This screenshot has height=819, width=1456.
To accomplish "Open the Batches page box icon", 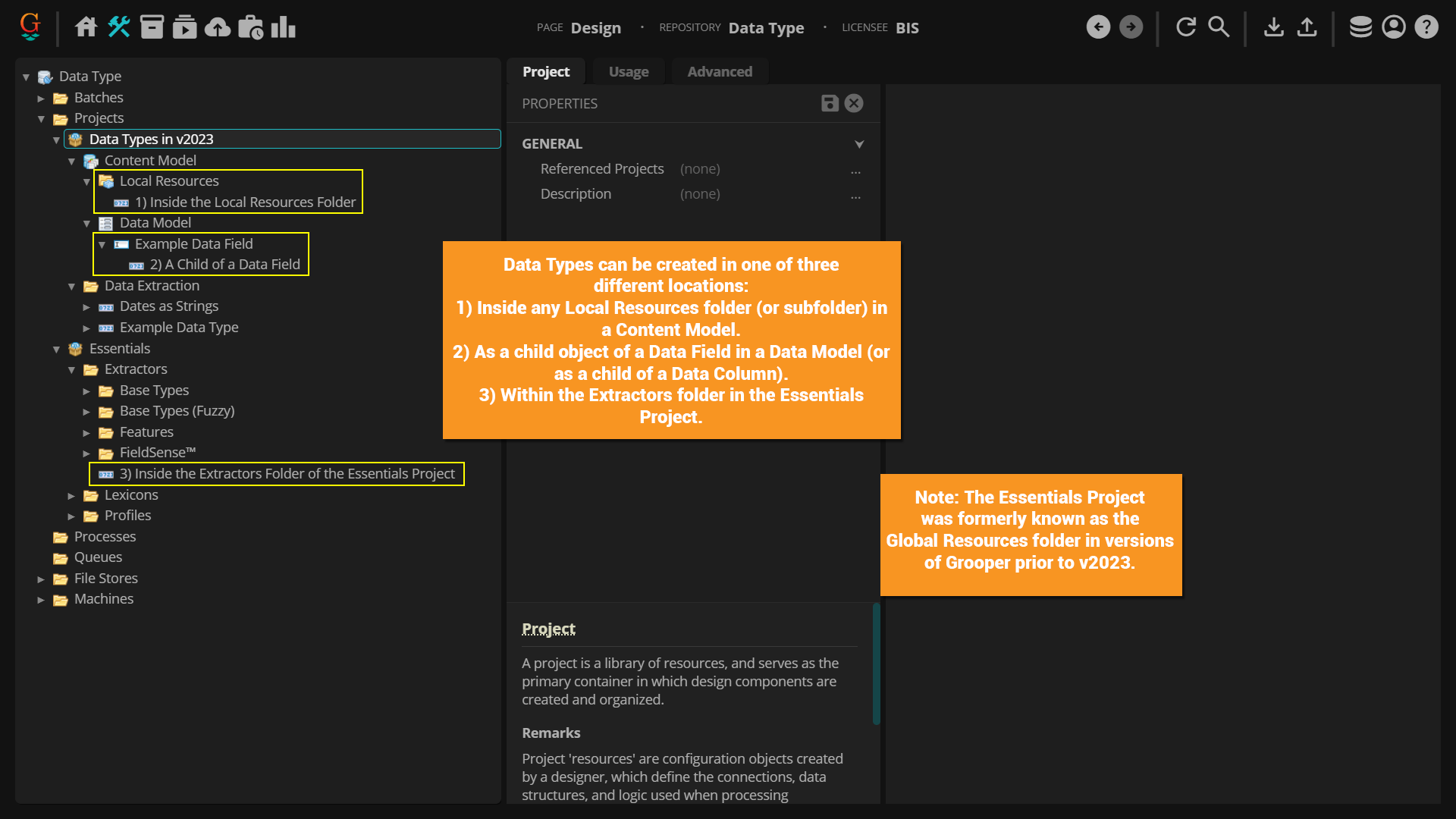I will point(152,27).
